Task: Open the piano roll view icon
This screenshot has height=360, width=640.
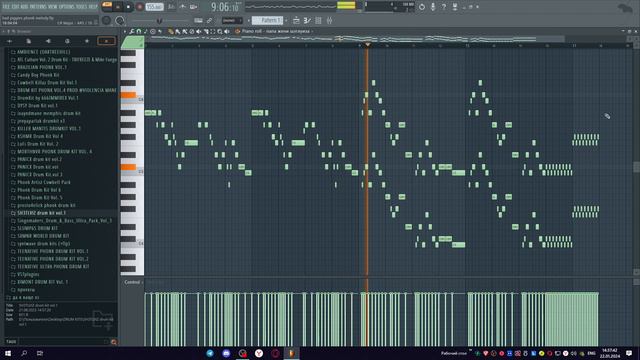Action: click(x=307, y=20)
